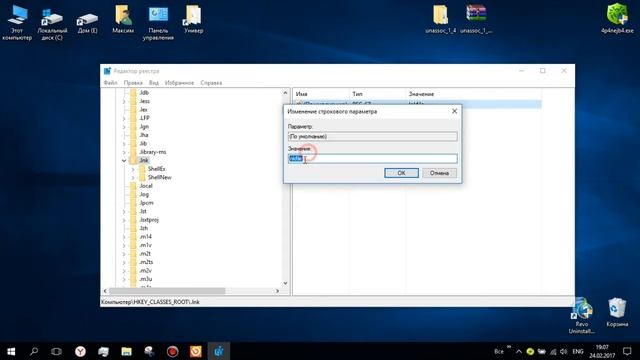Open File Explorer from the taskbar
The width and height of the screenshot is (640, 360).
[x=126, y=351]
